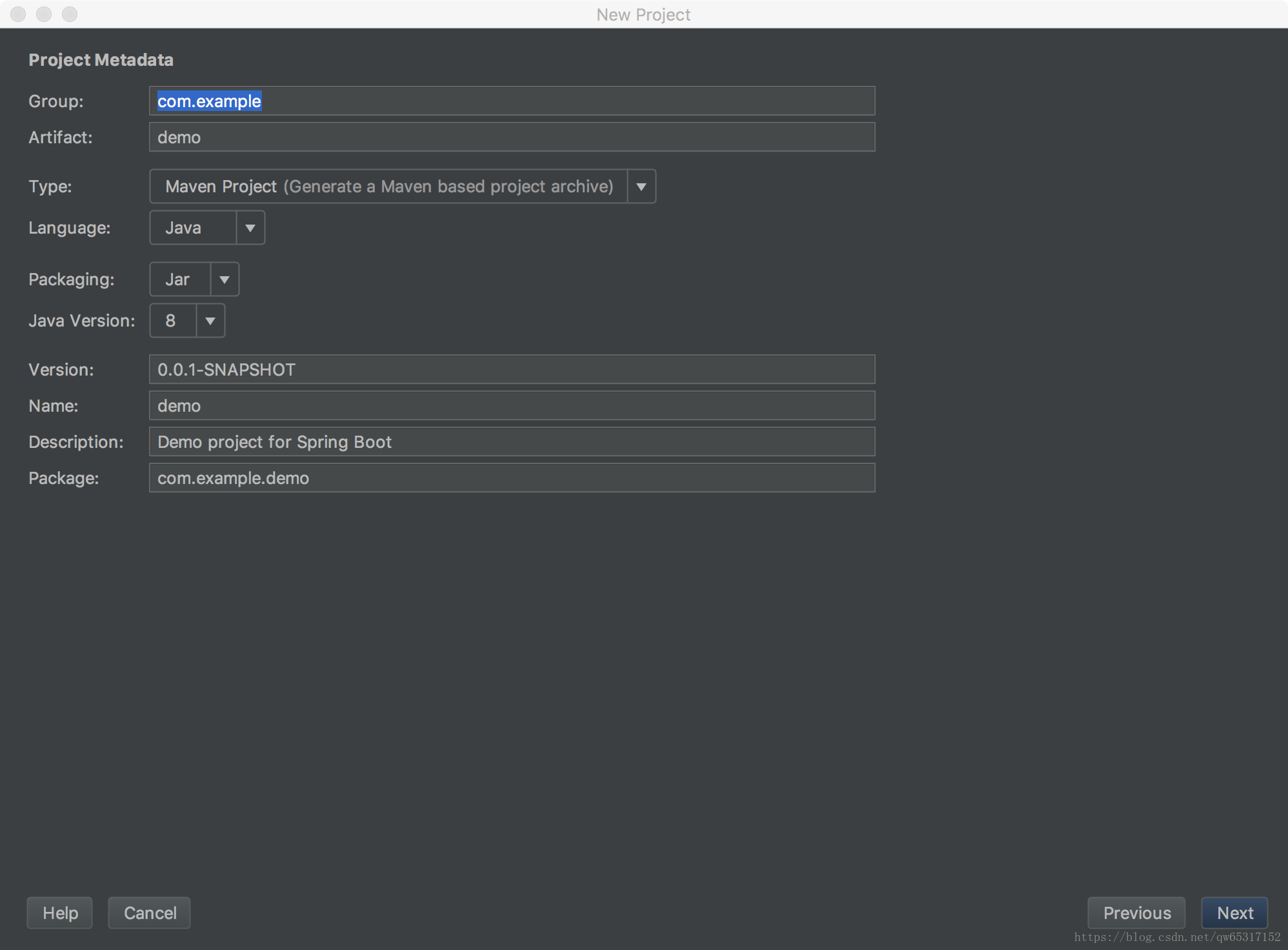Click the Version field showing 0.0.1-SNAPSHOT

[511, 370]
